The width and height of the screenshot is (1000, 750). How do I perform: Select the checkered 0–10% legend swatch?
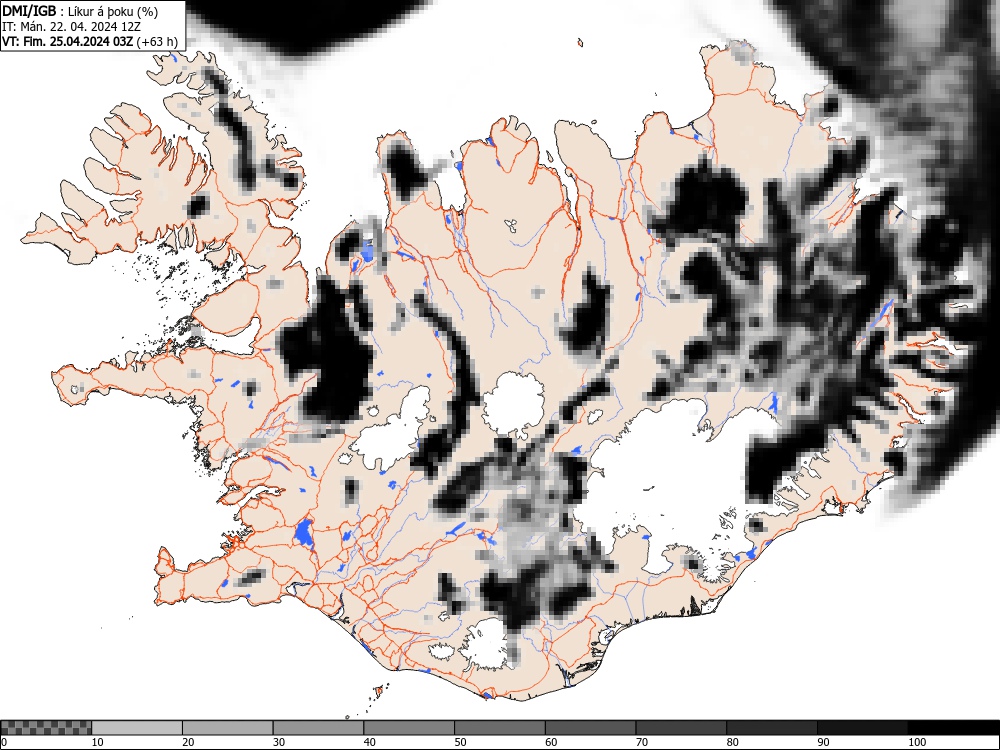(x=47, y=728)
